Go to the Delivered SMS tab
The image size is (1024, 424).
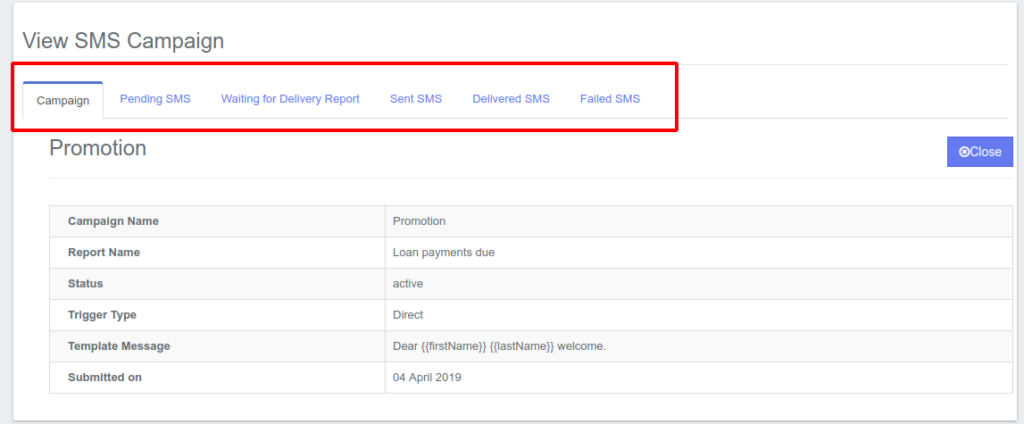[x=511, y=99]
